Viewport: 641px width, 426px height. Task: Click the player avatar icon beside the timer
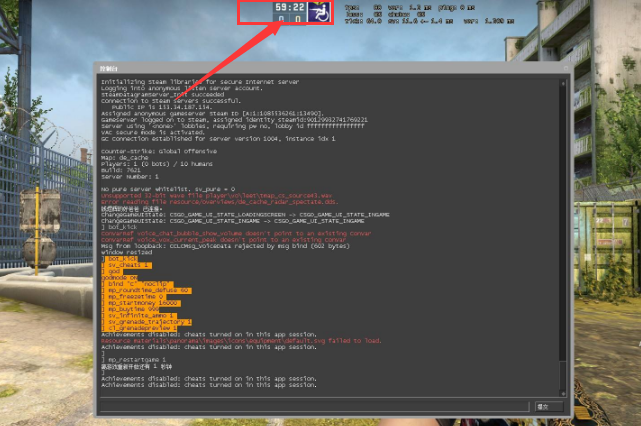tap(319, 12)
